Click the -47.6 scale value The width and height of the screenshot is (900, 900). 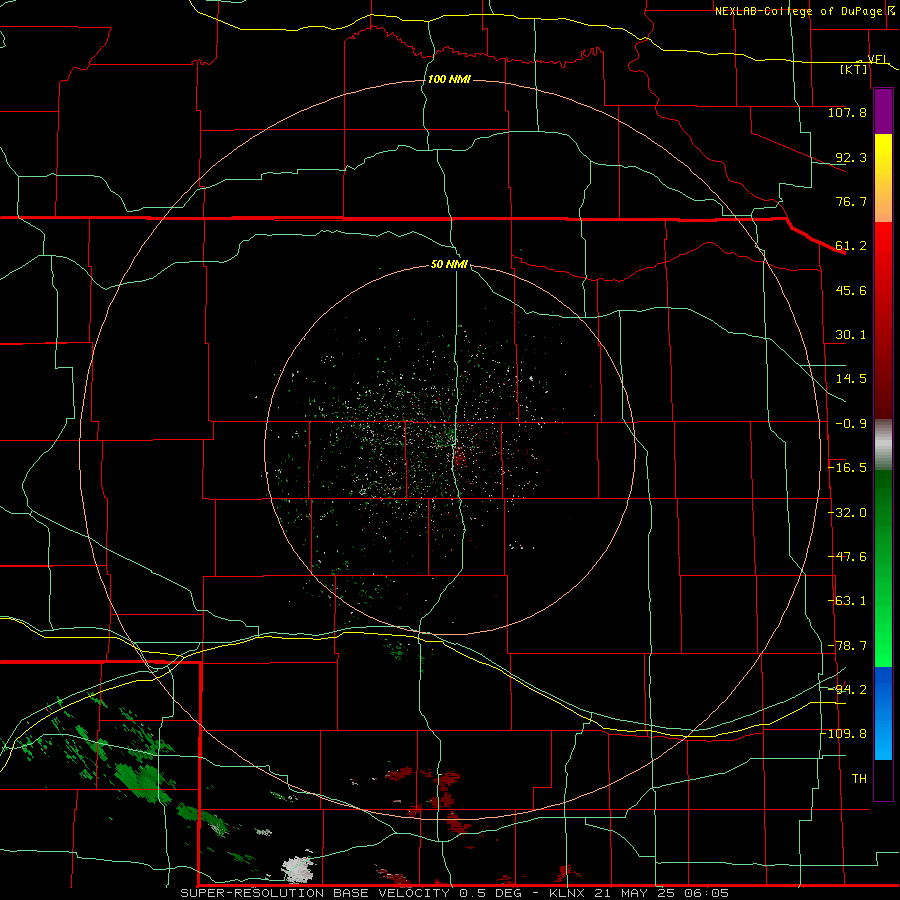point(847,557)
